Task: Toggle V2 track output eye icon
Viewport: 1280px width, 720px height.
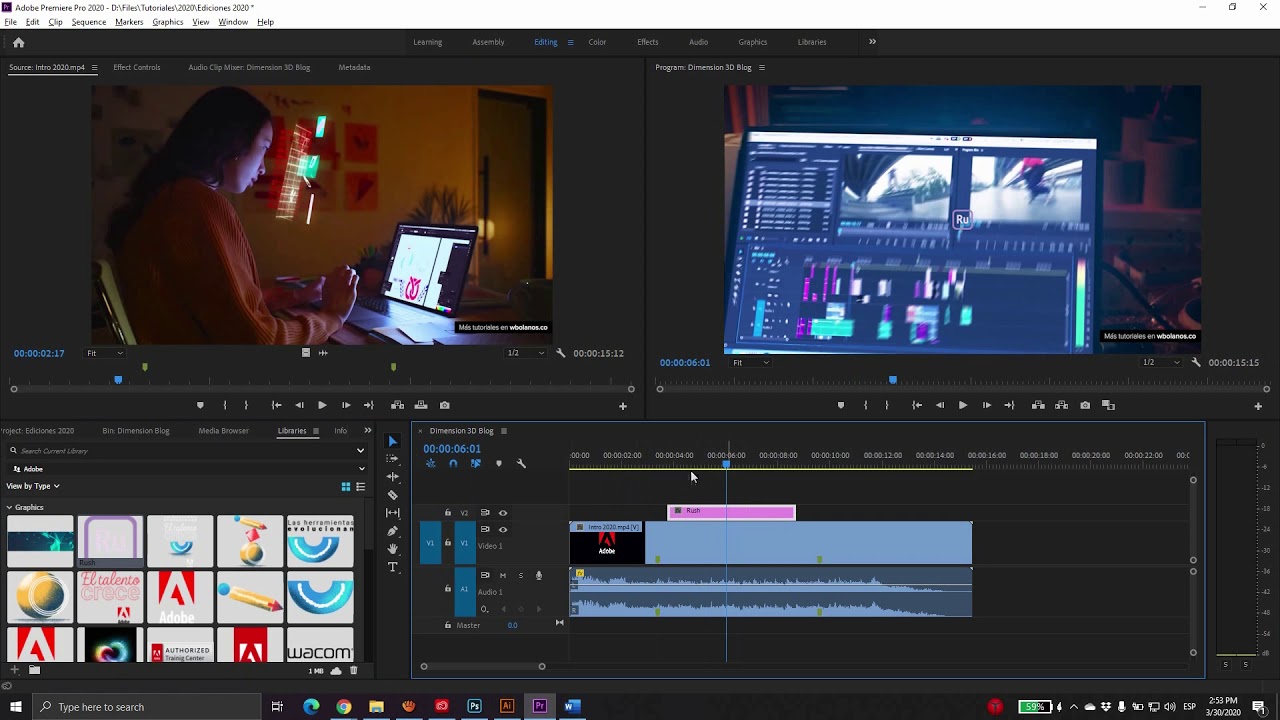Action: coord(503,513)
